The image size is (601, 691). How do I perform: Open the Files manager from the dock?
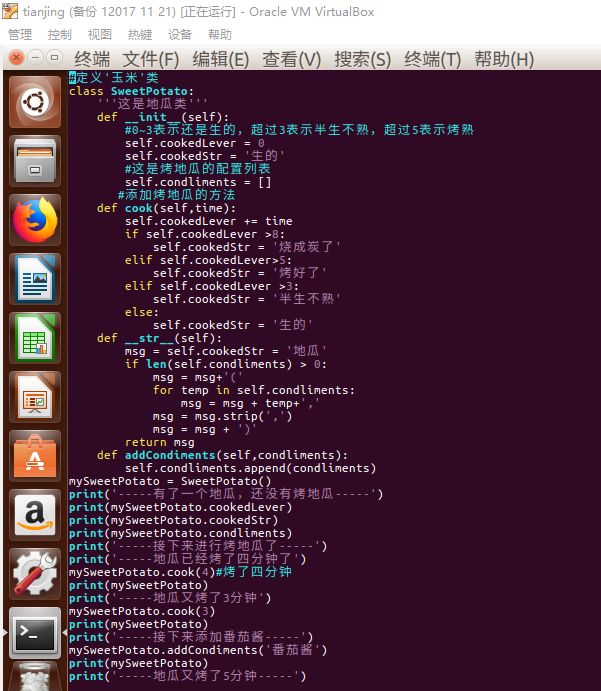(35, 161)
